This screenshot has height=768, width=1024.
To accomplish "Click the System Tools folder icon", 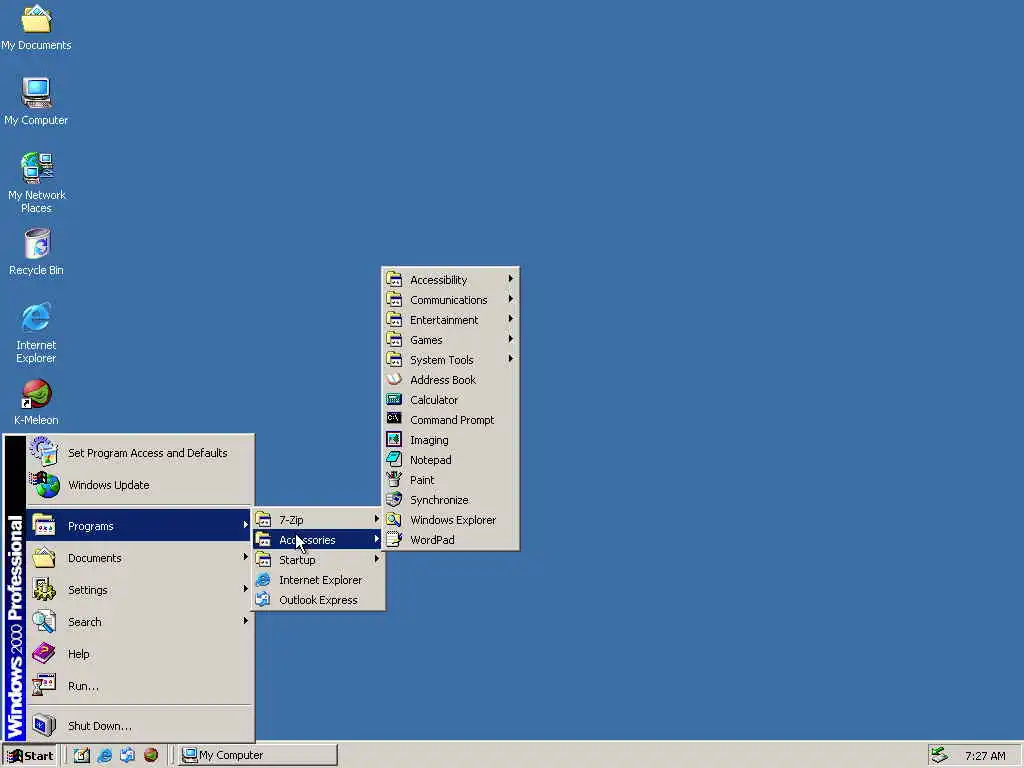I will tap(394, 359).
